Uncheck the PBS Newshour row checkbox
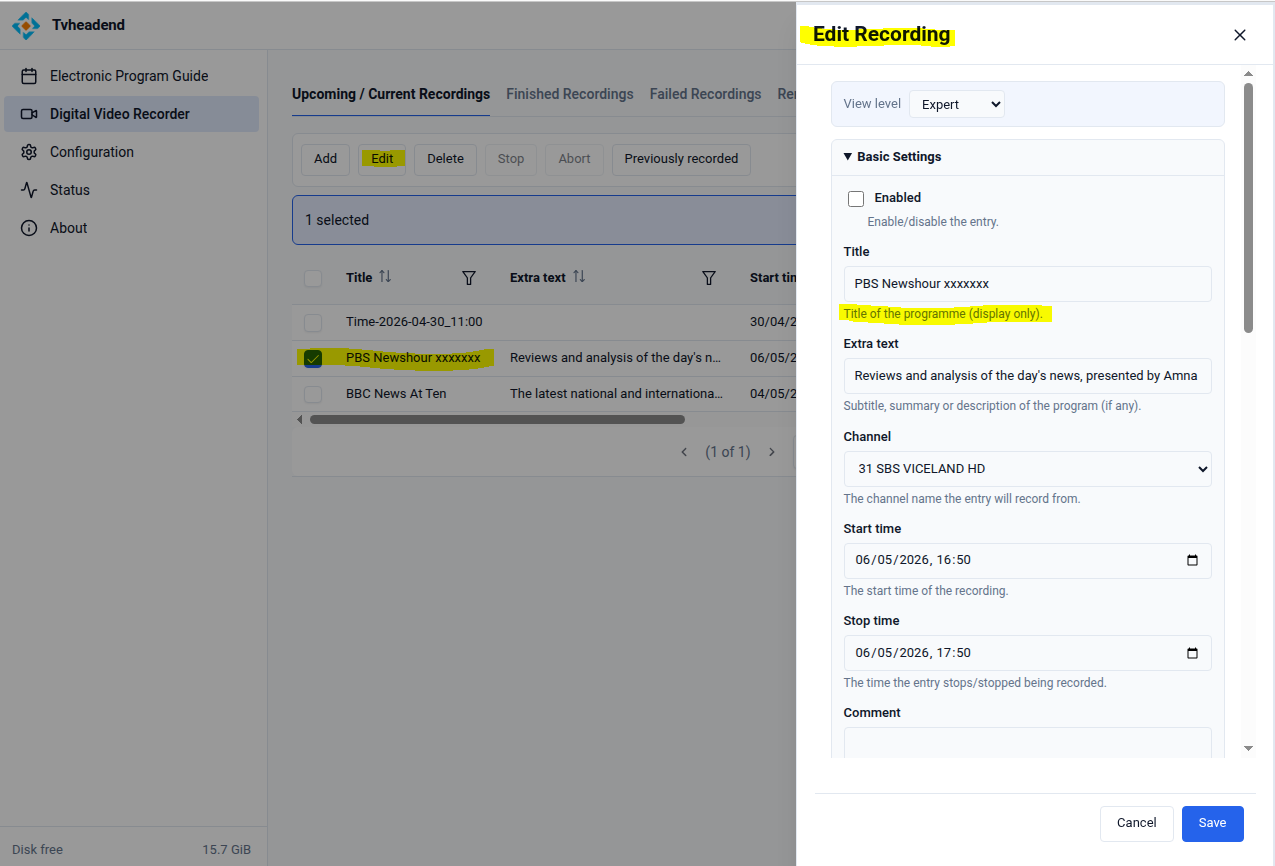Image resolution: width=1275 pixels, height=866 pixels. [x=313, y=358]
